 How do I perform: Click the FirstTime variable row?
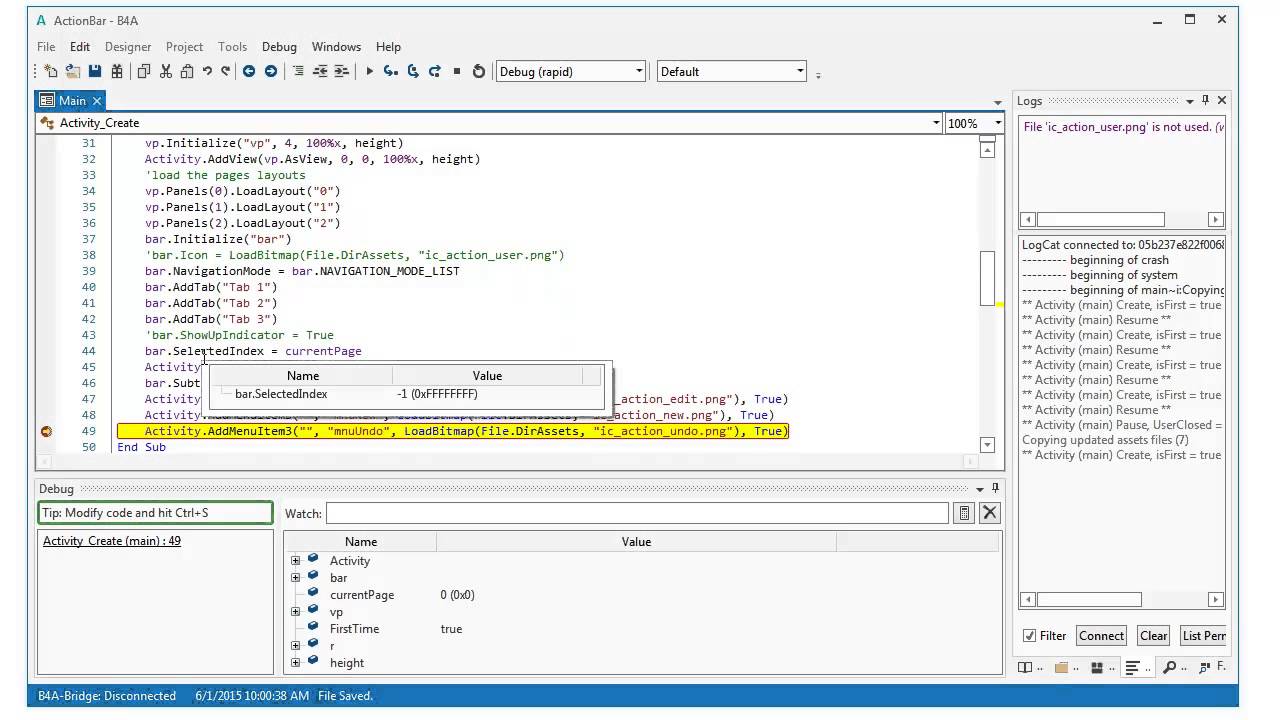click(642, 629)
